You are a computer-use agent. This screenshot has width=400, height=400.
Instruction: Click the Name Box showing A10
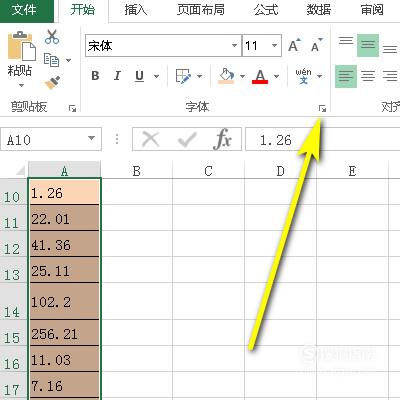click(x=51, y=139)
